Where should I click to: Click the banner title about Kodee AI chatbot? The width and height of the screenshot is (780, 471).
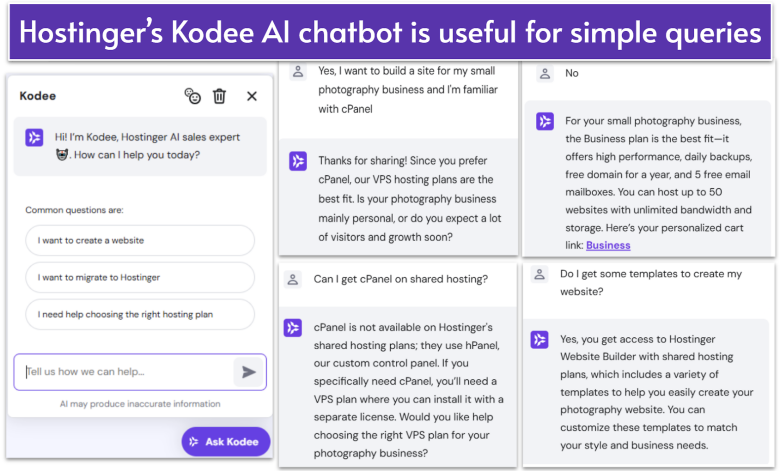coord(390,32)
